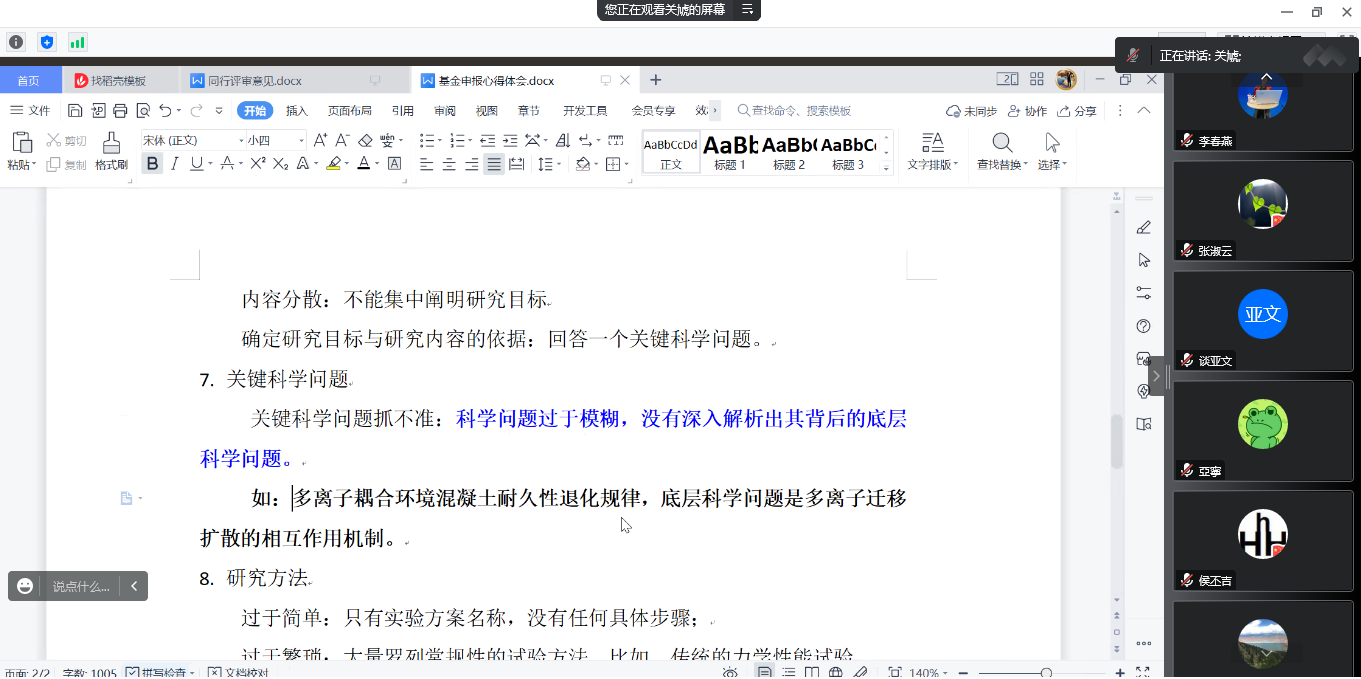Open the 插入 ribbon tab

[297, 111]
